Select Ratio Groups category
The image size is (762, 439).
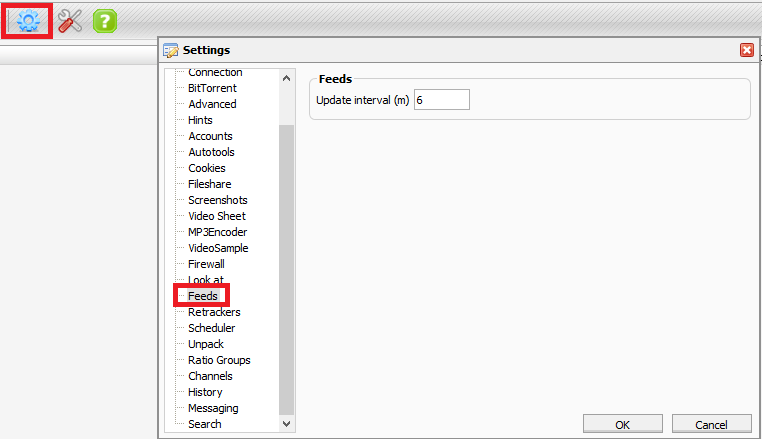coord(219,360)
